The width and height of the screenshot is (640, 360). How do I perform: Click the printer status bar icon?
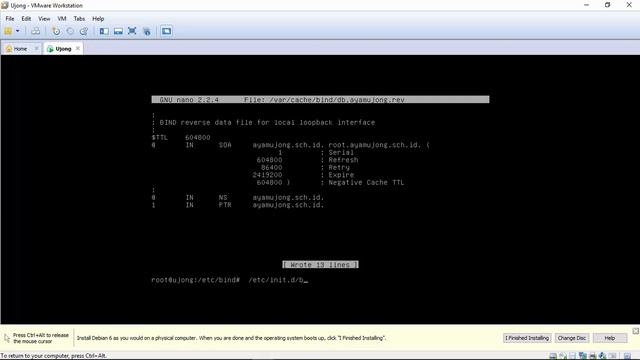[x=592, y=356]
